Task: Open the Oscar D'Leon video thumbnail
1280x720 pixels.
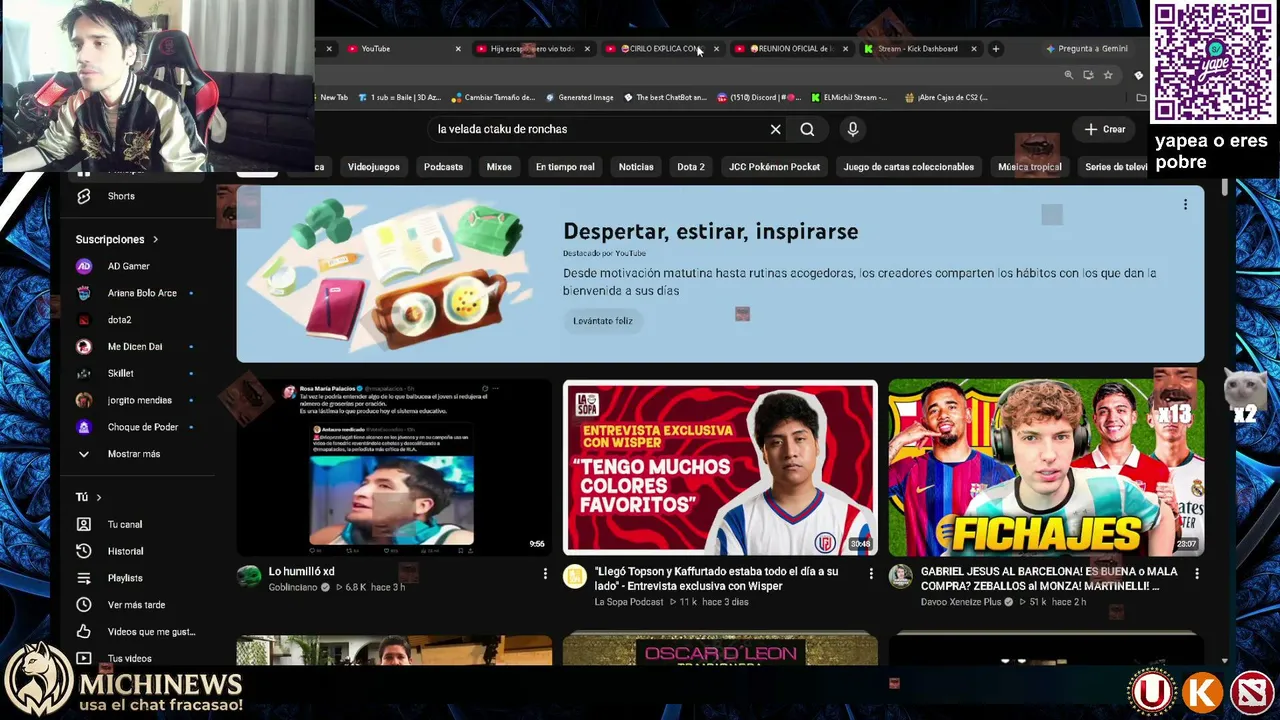Action: (720, 650)
